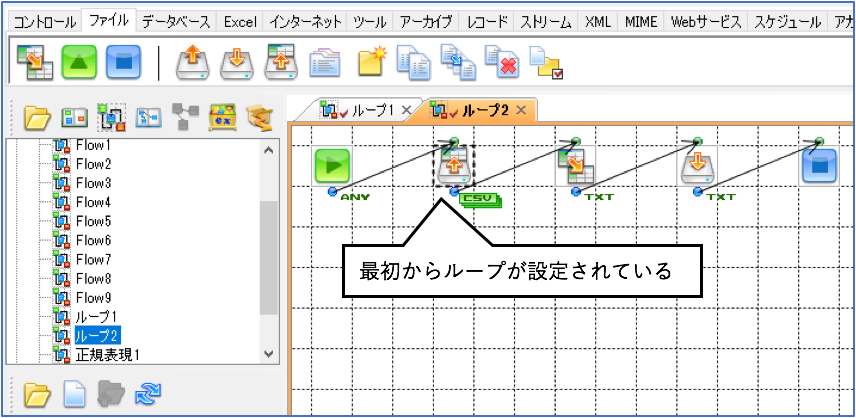The width and height of the screenshot is (856, 418).
Task: Close the ループ2 editor tab
Action: coord(521,110)
